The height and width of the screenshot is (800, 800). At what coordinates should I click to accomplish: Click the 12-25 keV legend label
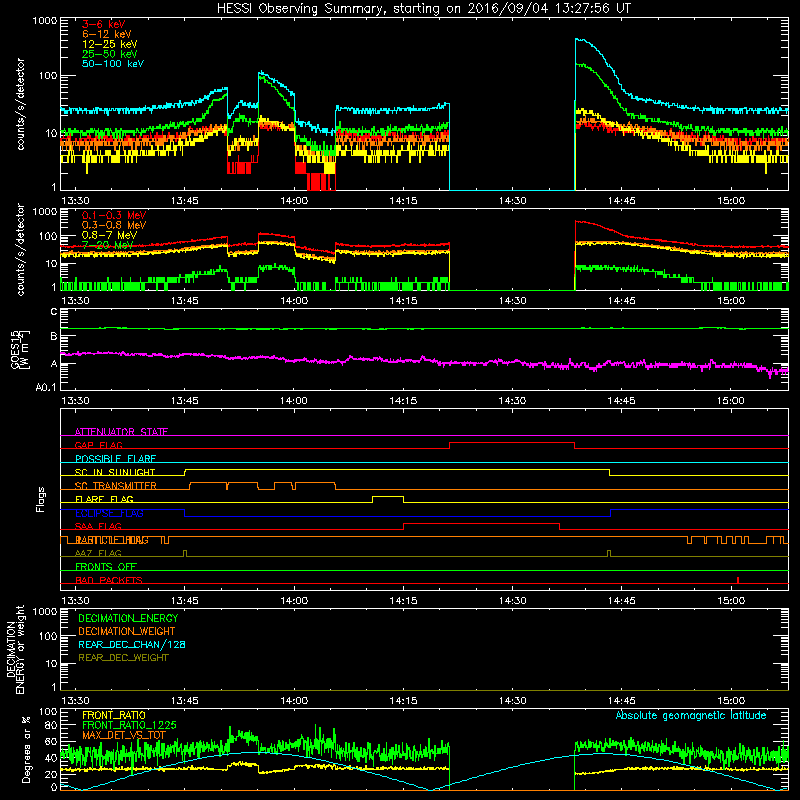[110, 44]
